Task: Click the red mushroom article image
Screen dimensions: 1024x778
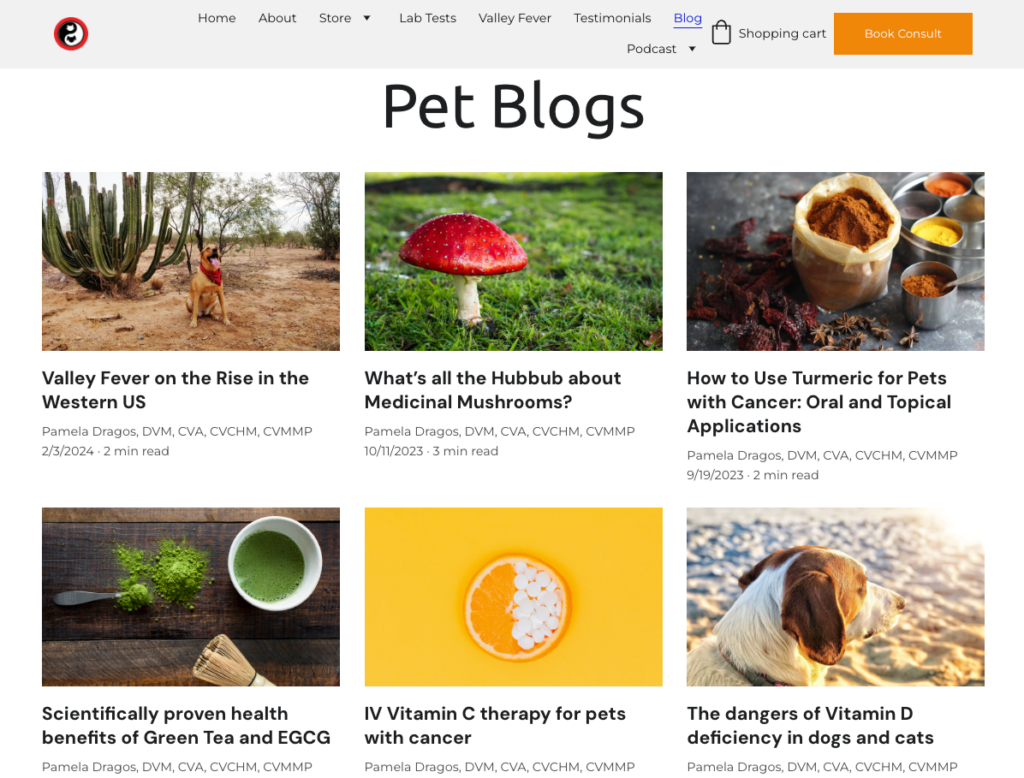Action: [x=513, y=261]
